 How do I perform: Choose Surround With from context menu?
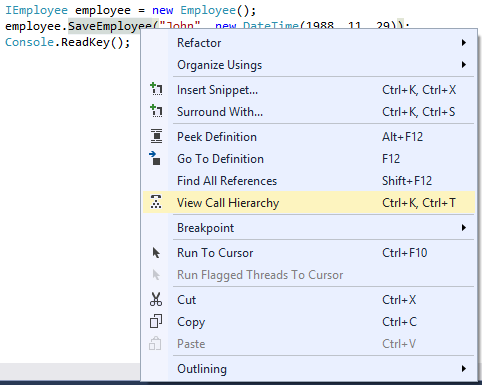[309, 112]
